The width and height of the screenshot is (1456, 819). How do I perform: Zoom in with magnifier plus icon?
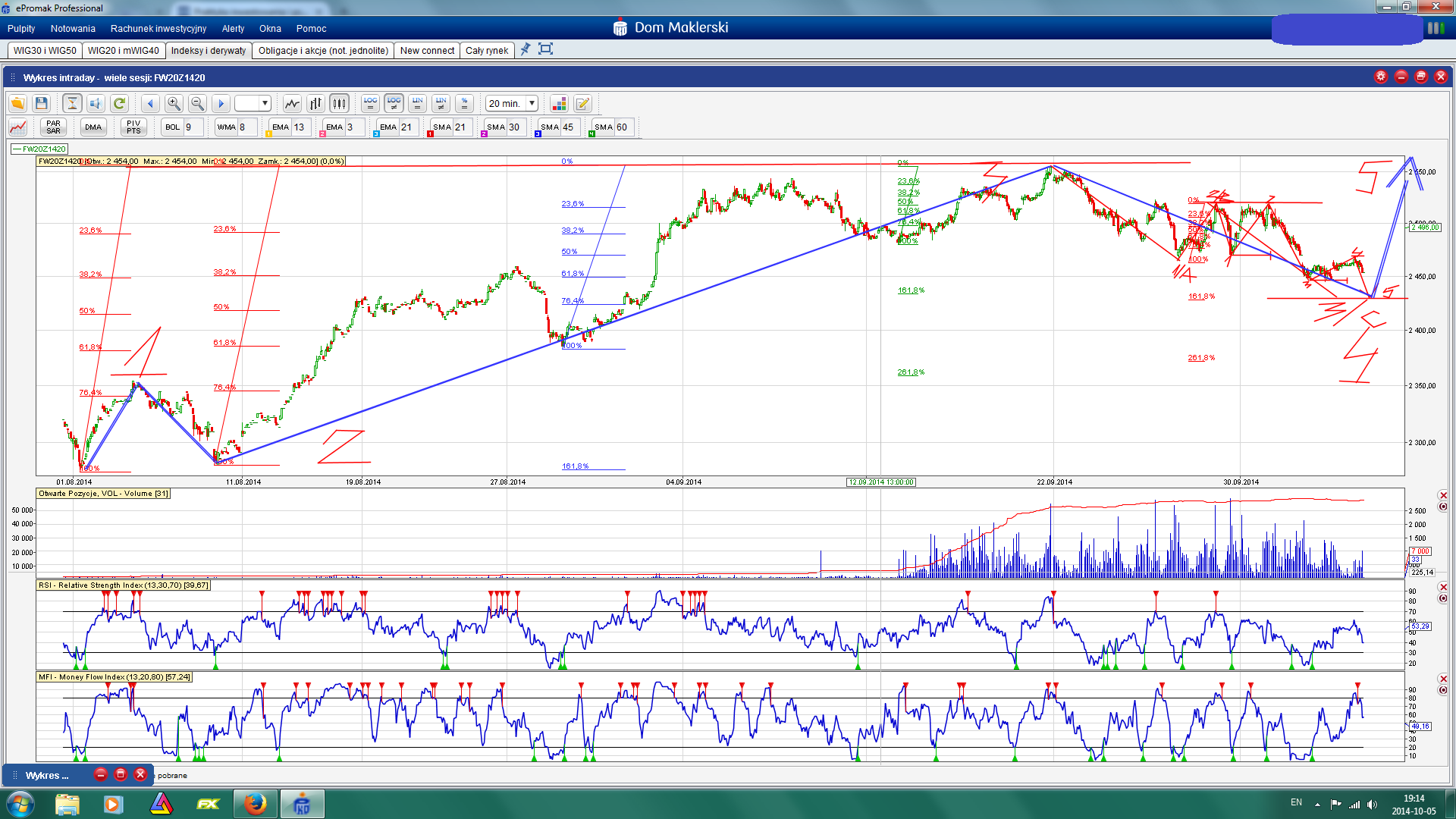pyautogui.click(x=174, y=104)
